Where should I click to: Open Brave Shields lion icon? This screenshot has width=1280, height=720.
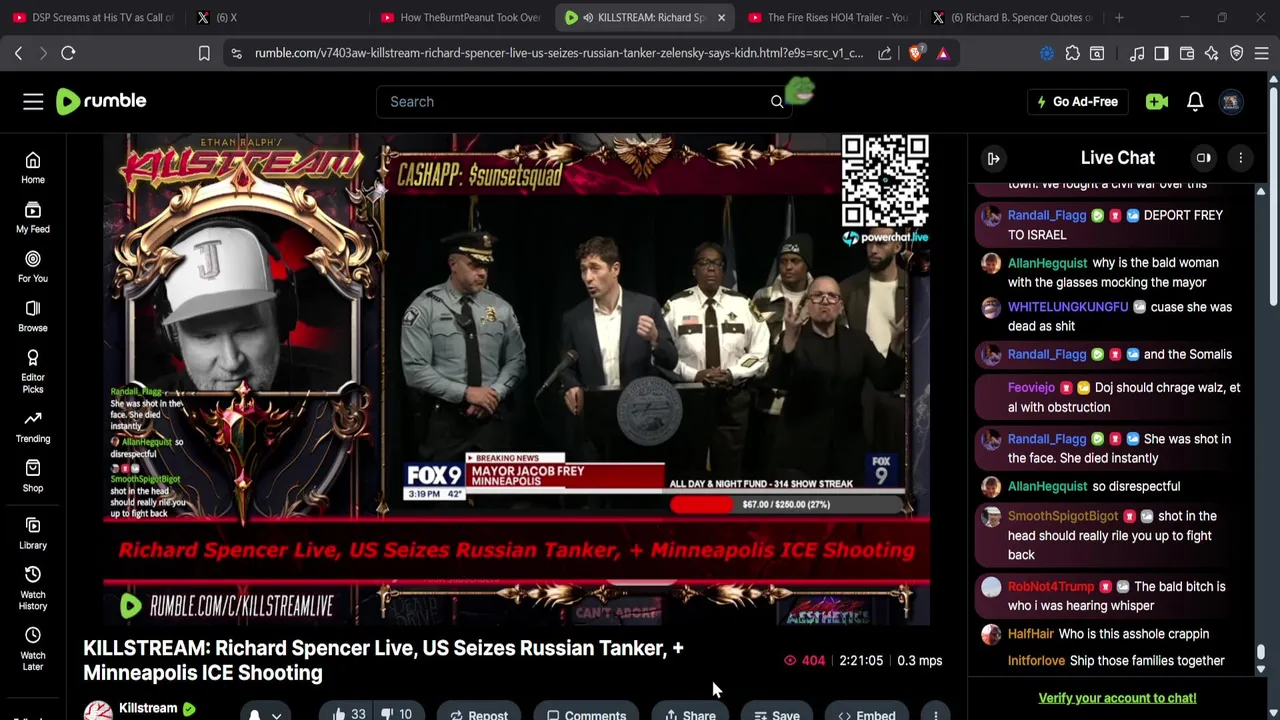(x=915, y=53)
